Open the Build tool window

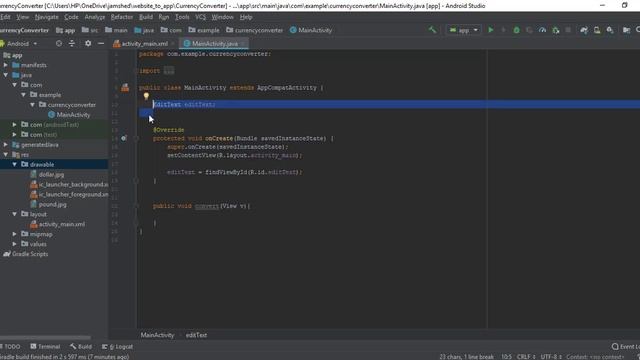(x=81, y=347)
